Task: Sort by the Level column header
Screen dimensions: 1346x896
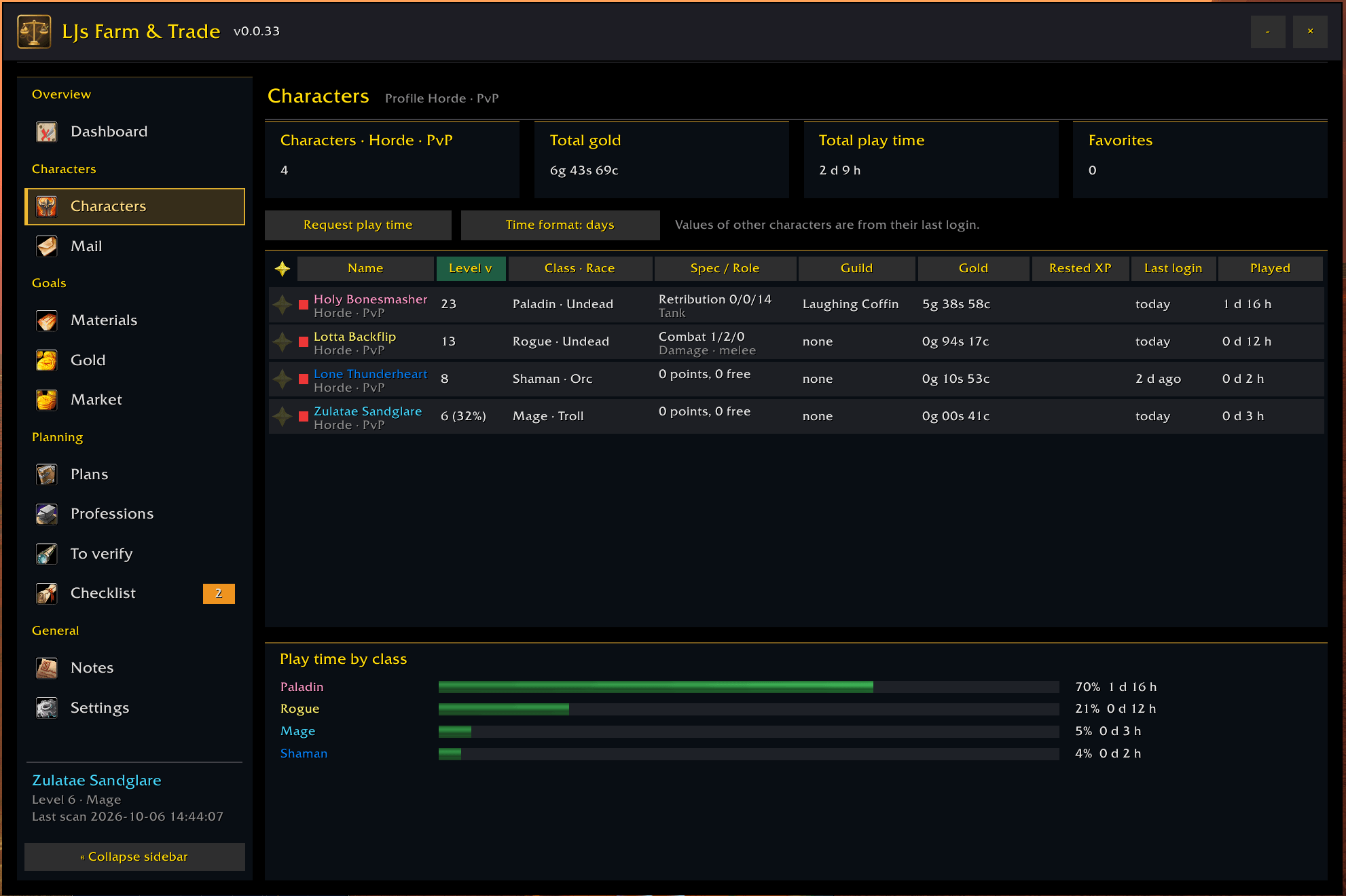Action: (x=471, y=269)
